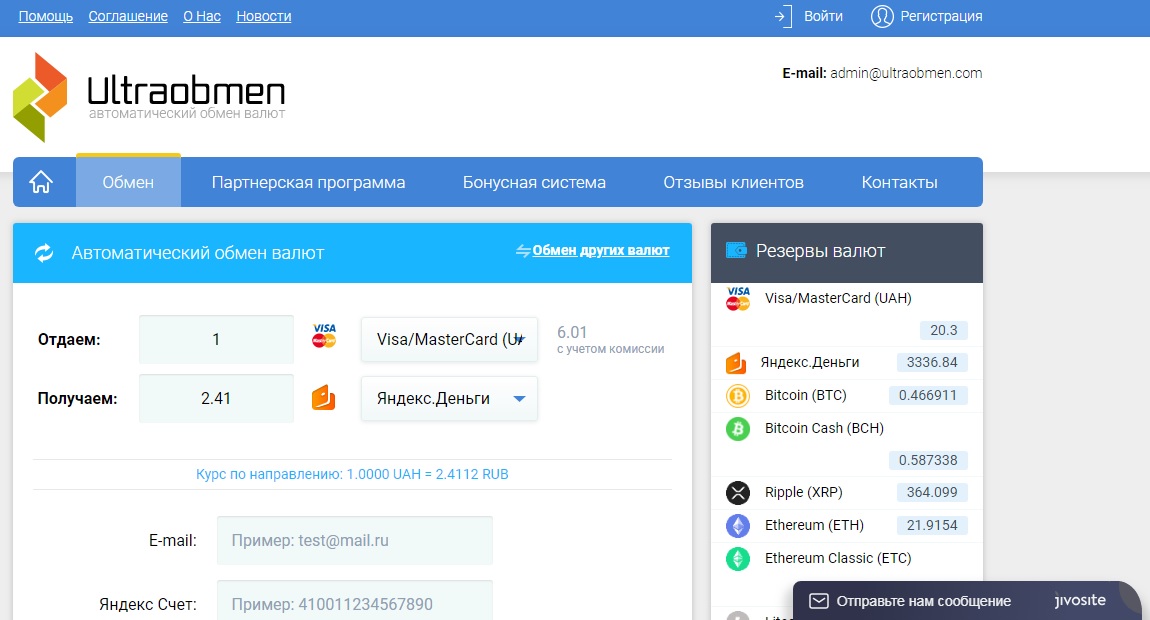The height and width of the screenshot is (620, 1150).
Task: Click the home icon in navigation bar
Action: 41,182
